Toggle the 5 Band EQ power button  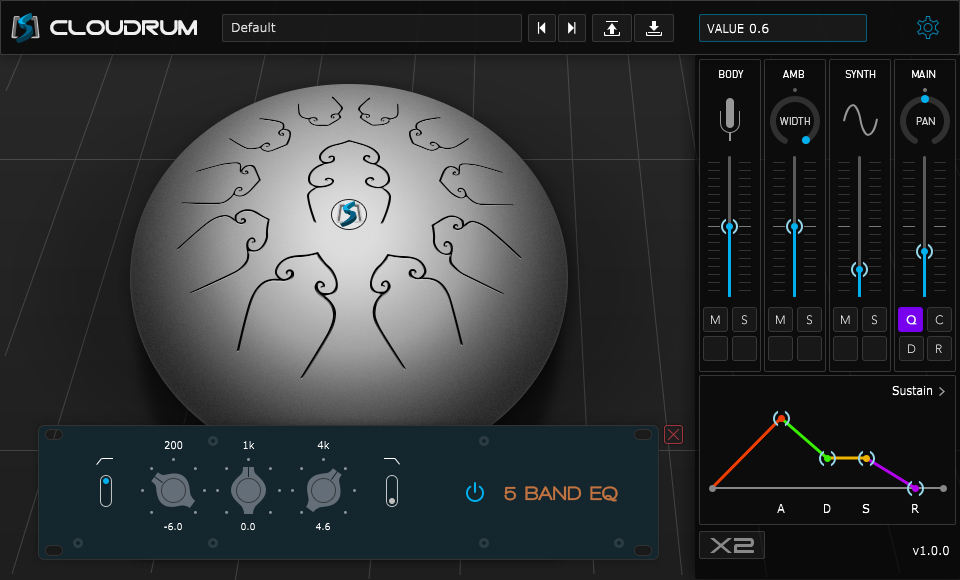click(x=475, y=492)
